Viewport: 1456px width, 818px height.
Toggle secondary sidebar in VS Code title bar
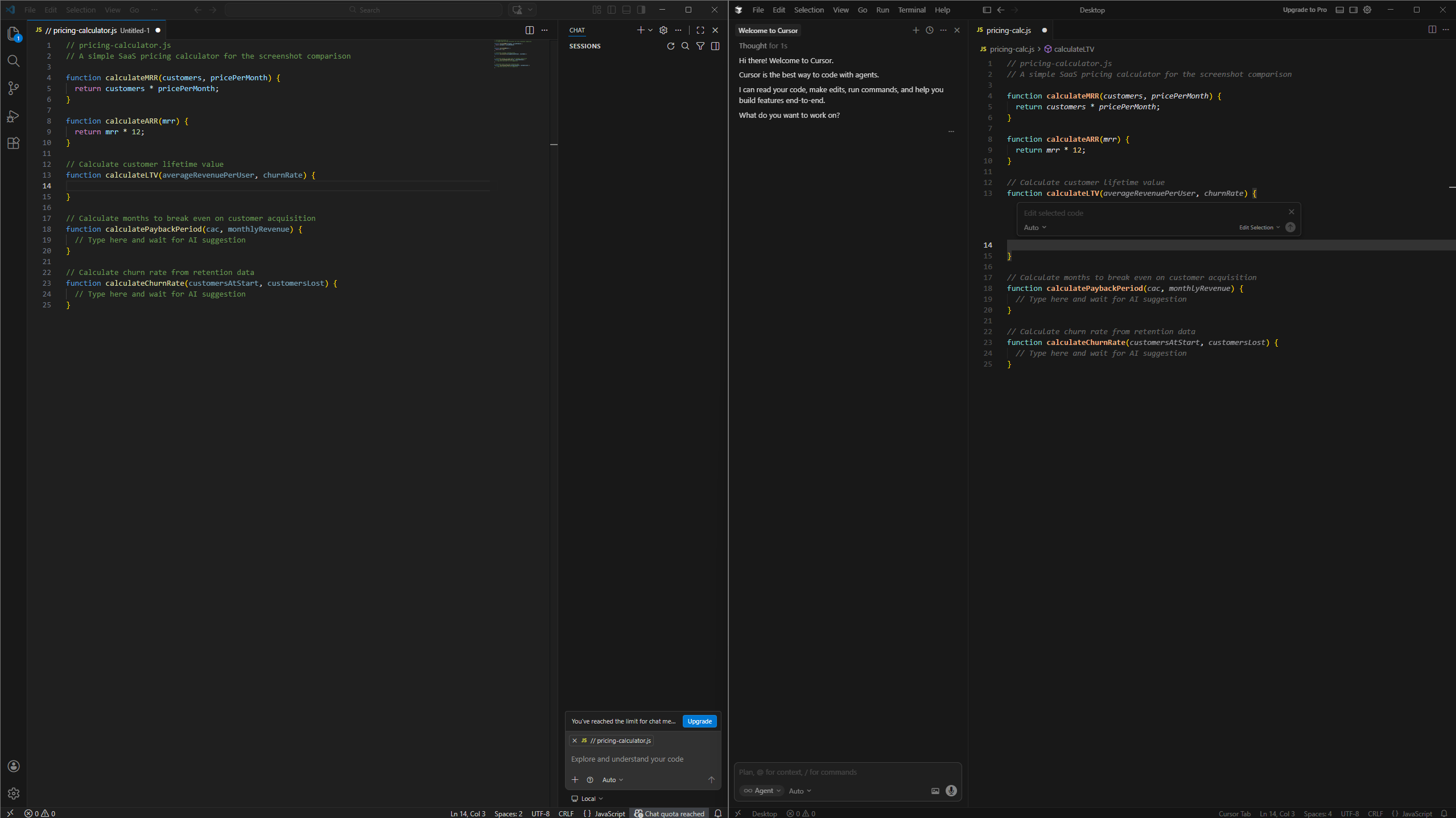[x=641, y=10]
